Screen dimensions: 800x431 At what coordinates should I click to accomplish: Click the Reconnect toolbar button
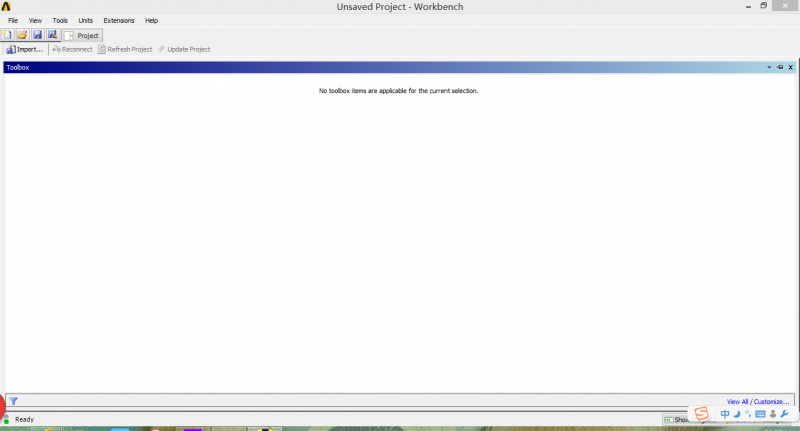[72, 49]
